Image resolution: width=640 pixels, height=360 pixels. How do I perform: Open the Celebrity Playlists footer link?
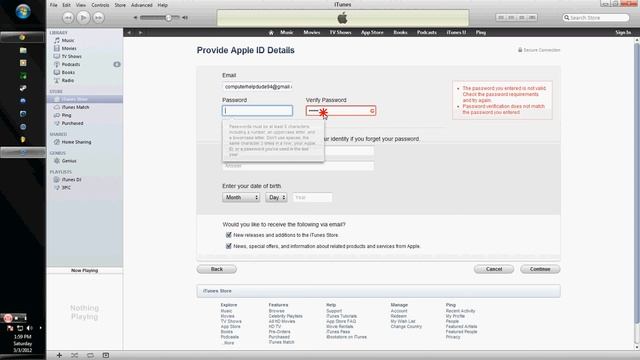(x=286, y=316)
